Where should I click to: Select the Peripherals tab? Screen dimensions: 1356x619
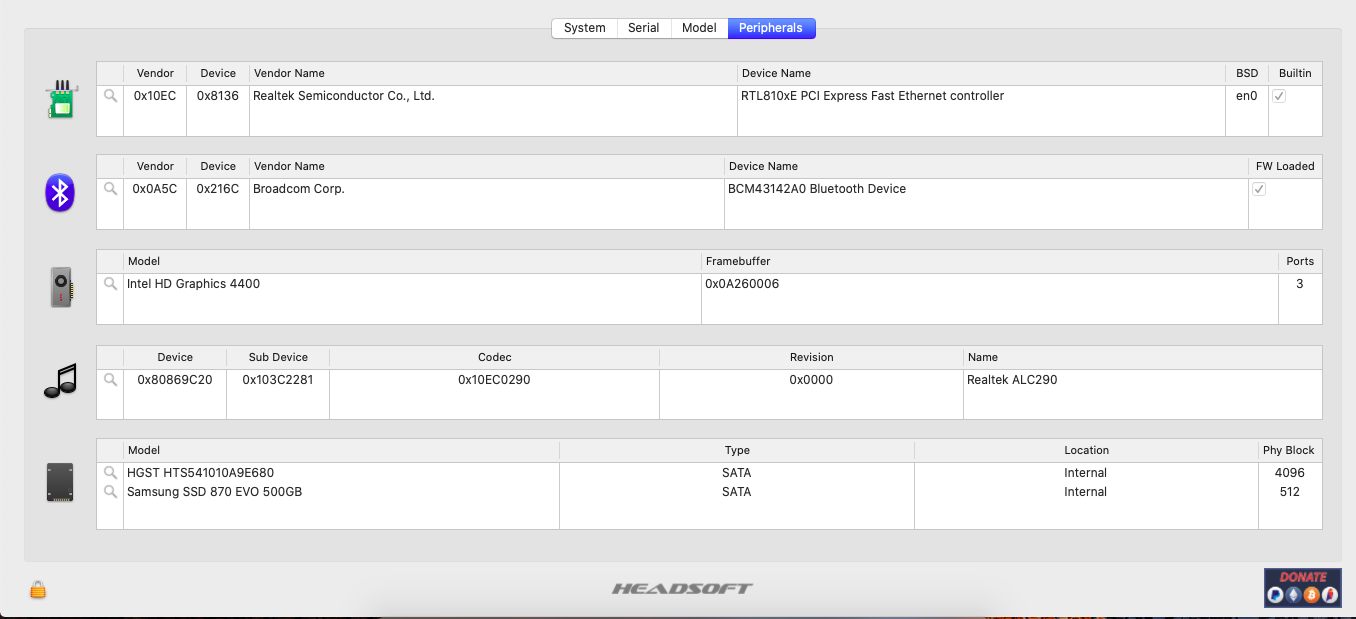[771, 28]
